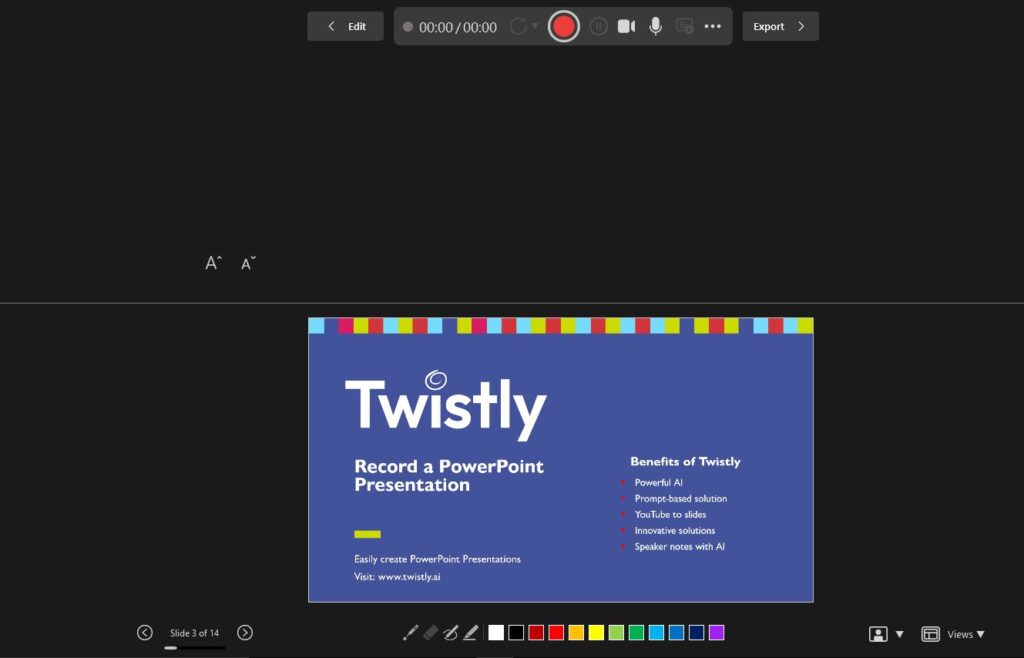Start recording with the red record button
Image resolution: width=1024 pixels, height=658 pixels.
tap(563, 27)
